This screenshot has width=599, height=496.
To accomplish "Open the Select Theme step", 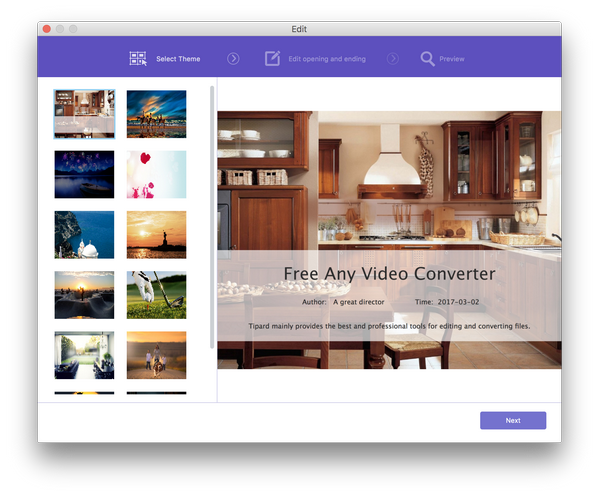I will tap(178, 59).
